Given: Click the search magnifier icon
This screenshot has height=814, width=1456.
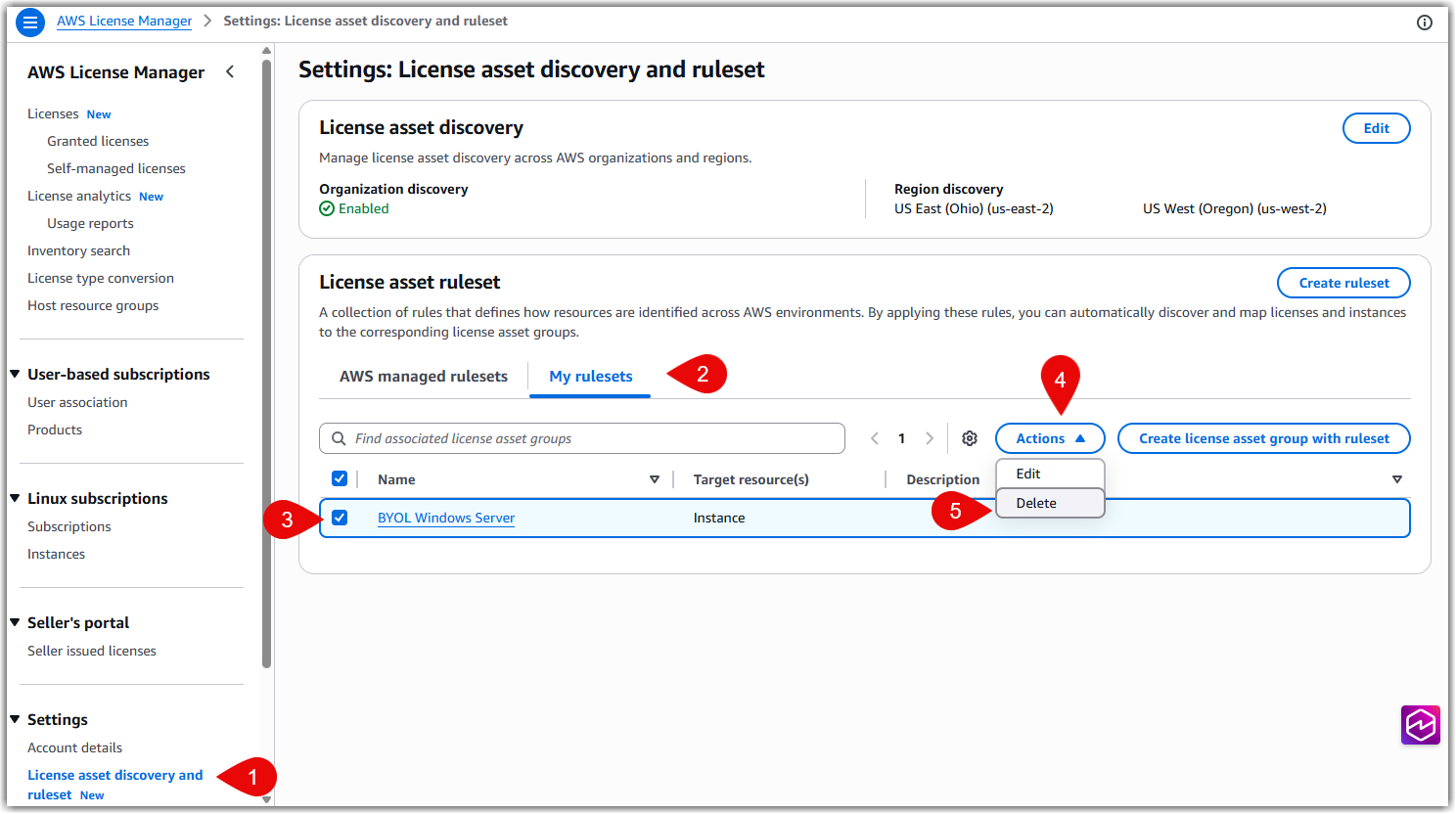Looking at the screenshot, I should coord(339,438).
